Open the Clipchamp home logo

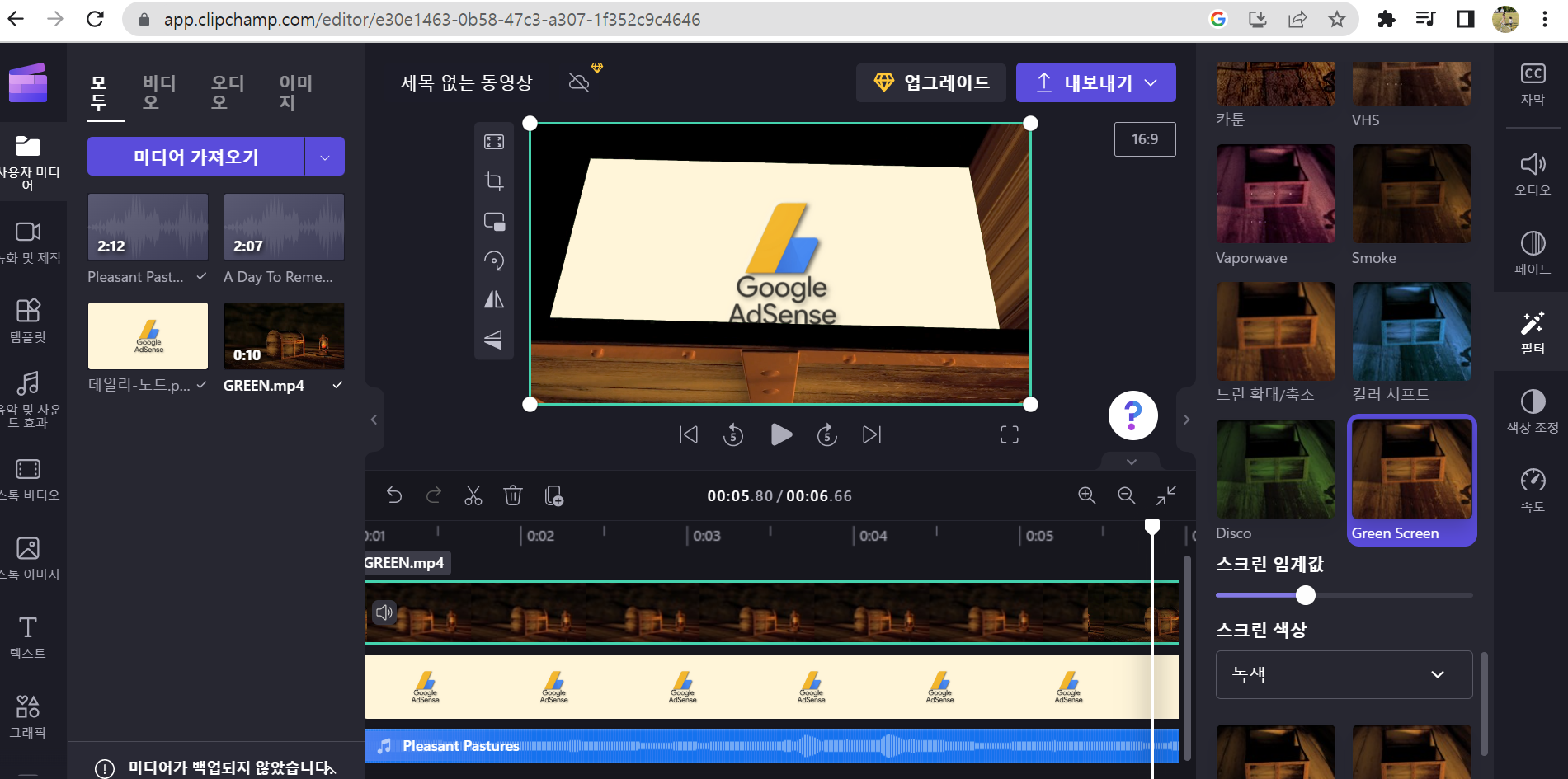pos(28,82)
